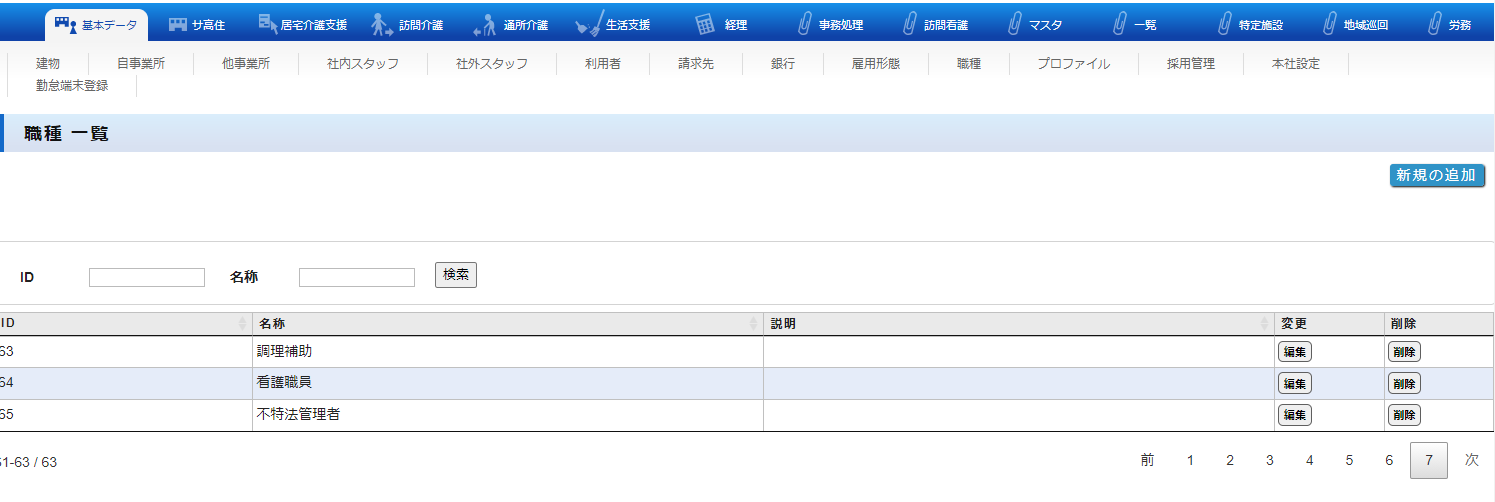Sort table by 名称 column header

[x=506, y=324]
